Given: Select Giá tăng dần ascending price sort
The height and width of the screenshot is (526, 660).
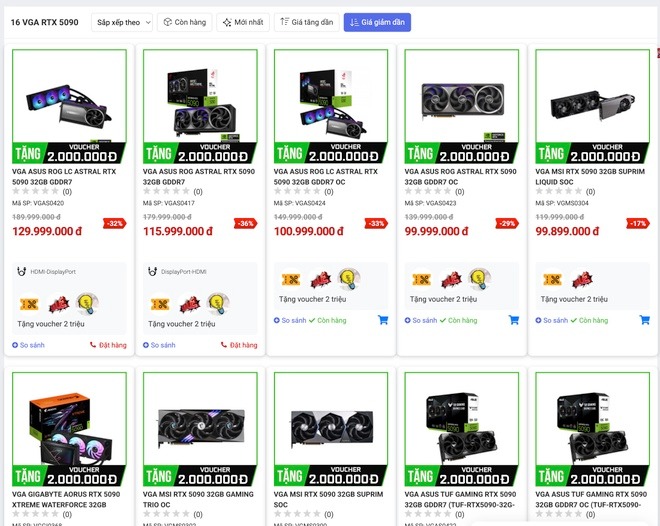Looking at the screenshot, I should tap(307, 22).
